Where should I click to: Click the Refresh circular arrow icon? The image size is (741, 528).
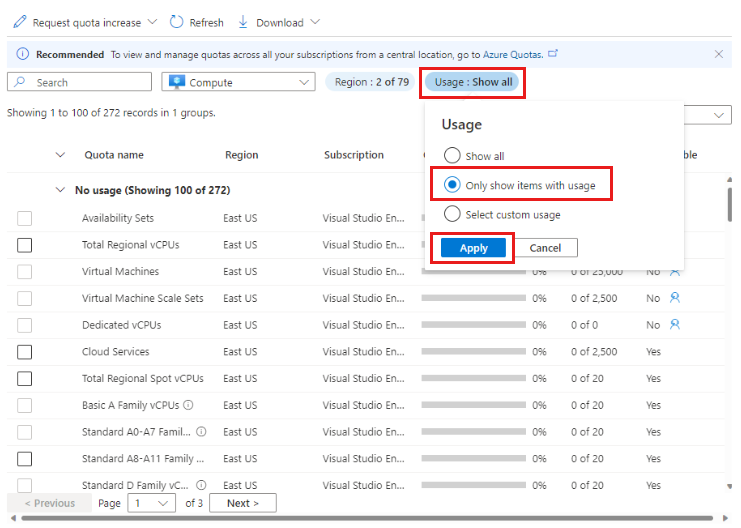tap(176, 22)
